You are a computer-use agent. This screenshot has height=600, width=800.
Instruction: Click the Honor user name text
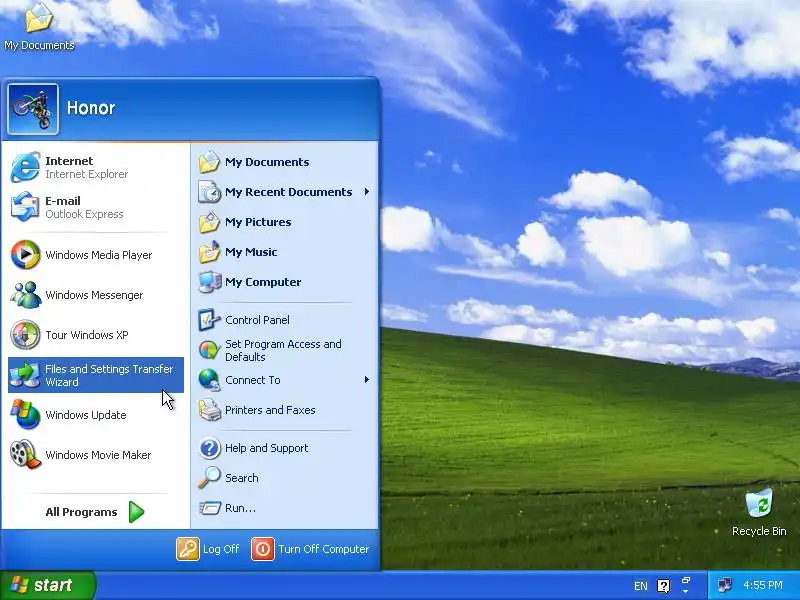pos(91,108)
